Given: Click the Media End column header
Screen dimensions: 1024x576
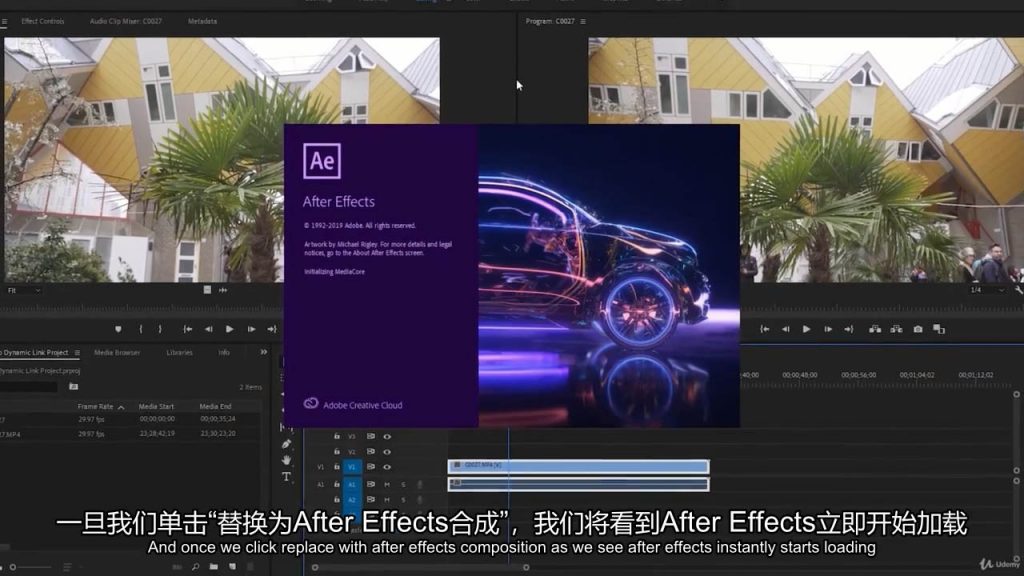Looking at the screenshot, I should click(x=216, y=407).
